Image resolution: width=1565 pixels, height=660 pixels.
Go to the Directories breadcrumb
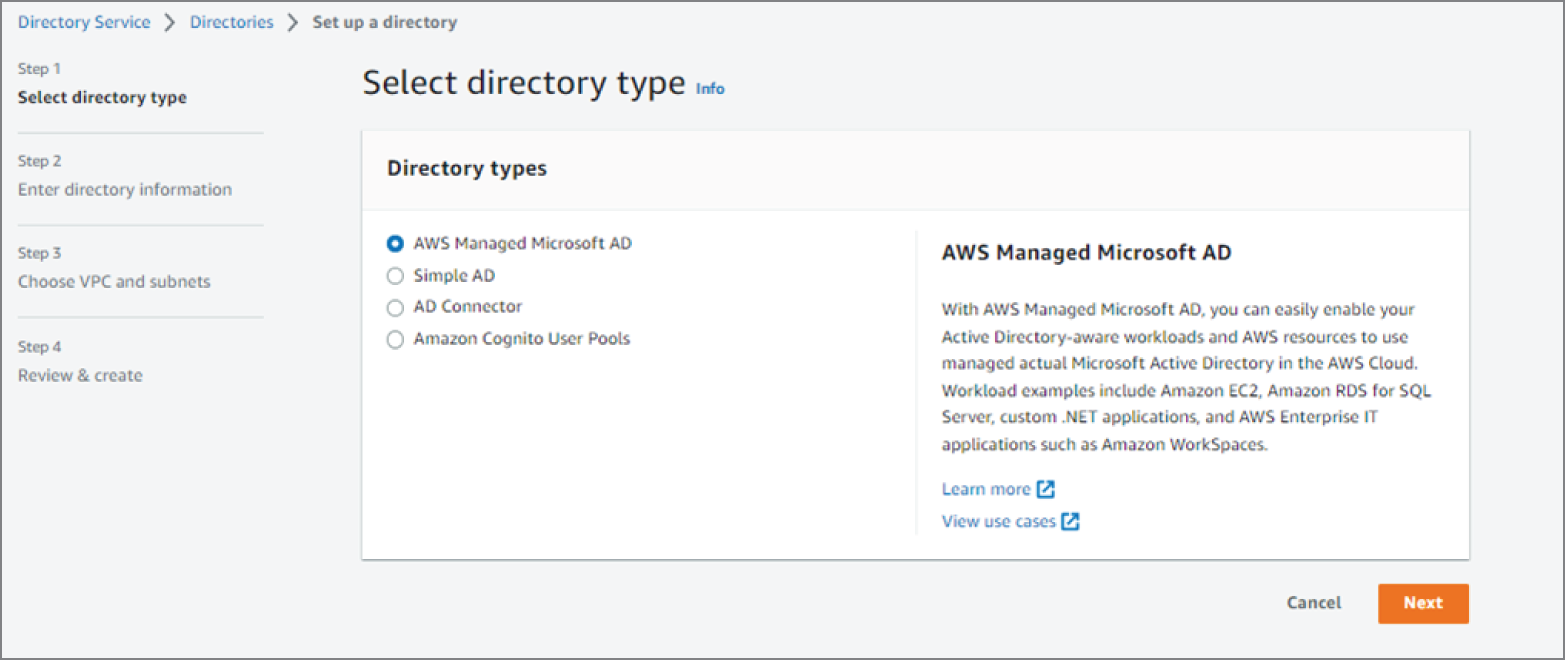(x=232, y=22)
